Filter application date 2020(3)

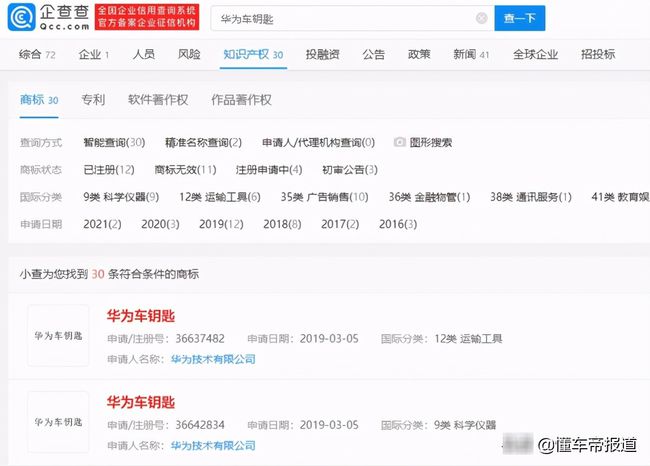coord(160,224)
